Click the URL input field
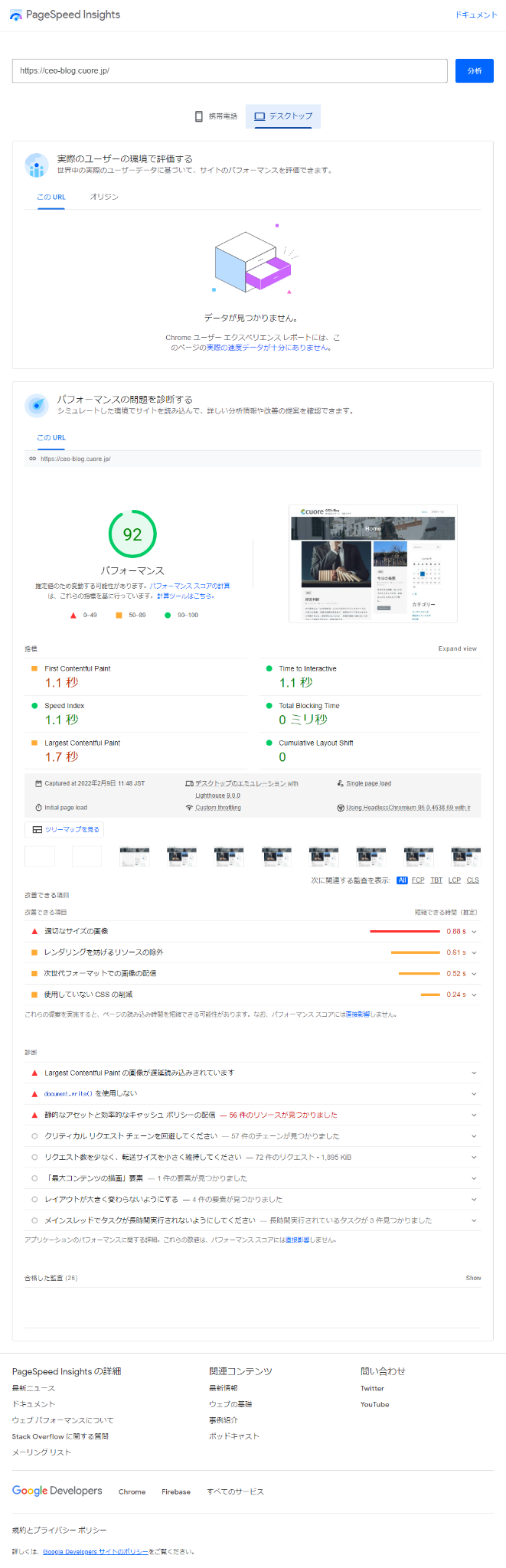 (230, 71)
